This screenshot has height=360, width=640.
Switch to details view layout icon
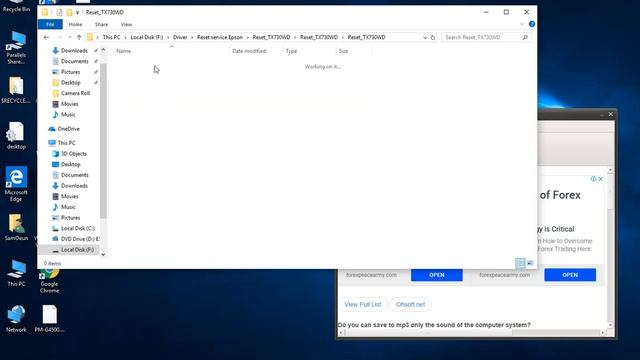tap(520, 263)
